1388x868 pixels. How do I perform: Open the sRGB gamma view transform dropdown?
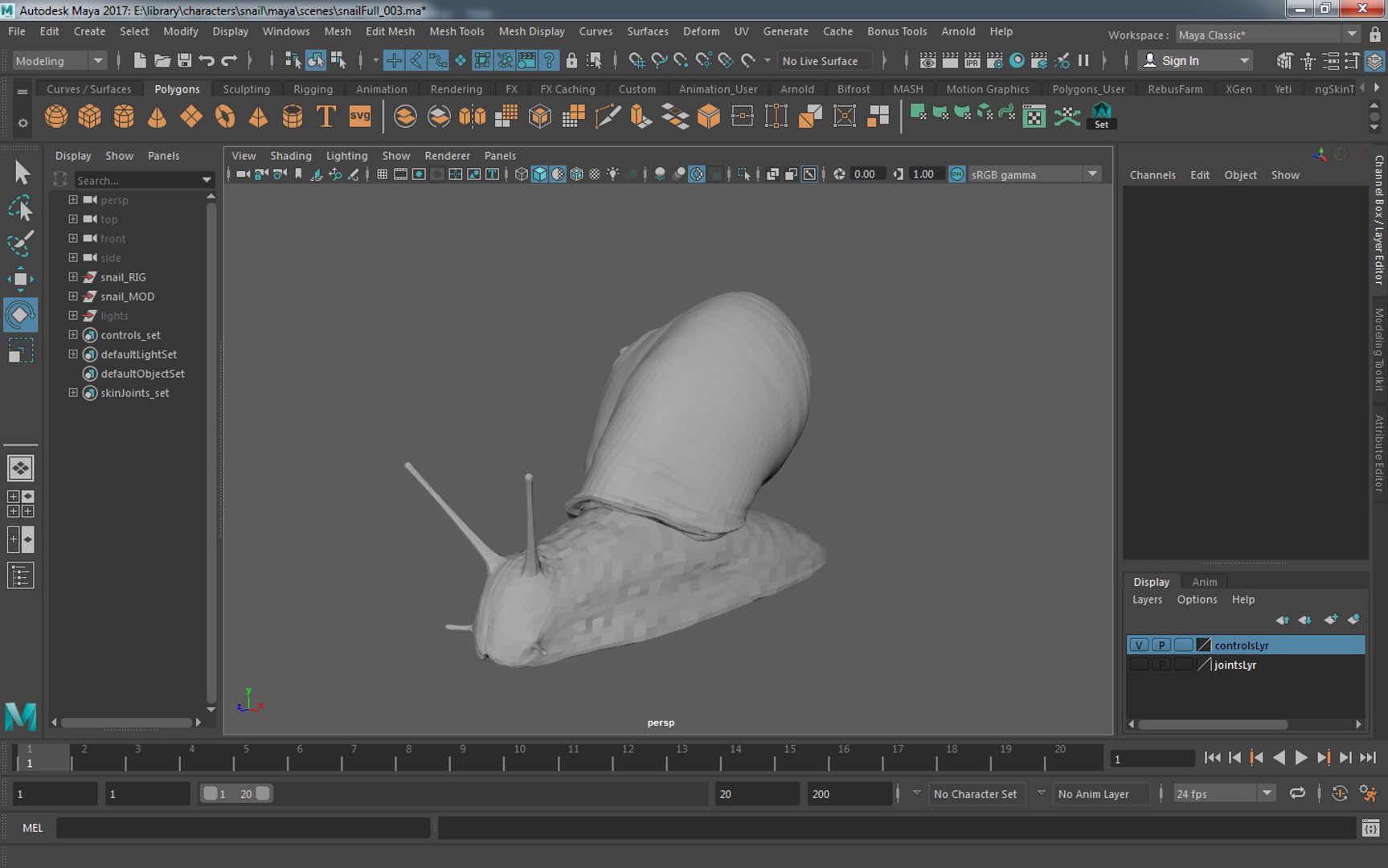[x=1034, y=174]
